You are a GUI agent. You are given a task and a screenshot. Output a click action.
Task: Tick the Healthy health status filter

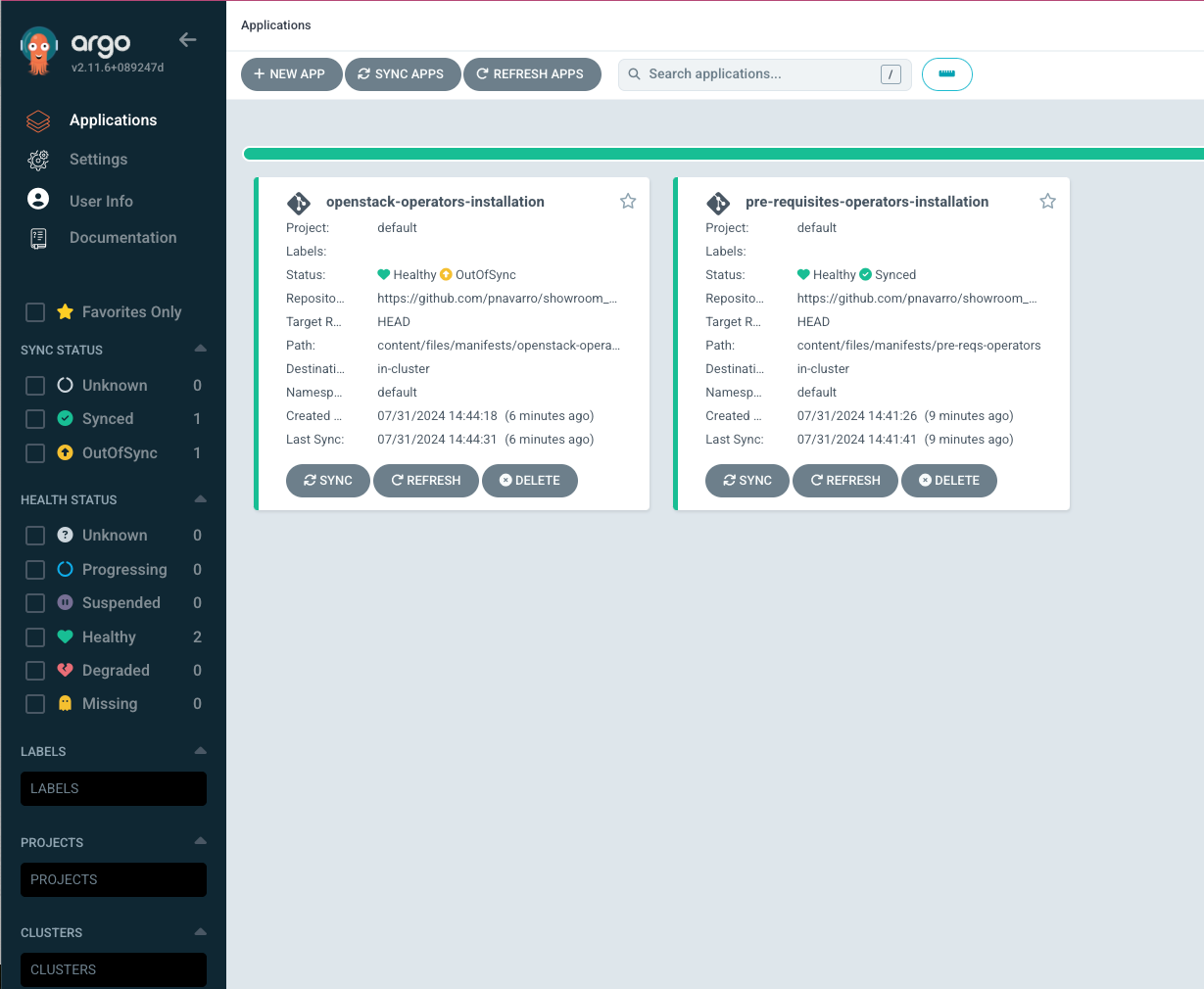(35, 637)
